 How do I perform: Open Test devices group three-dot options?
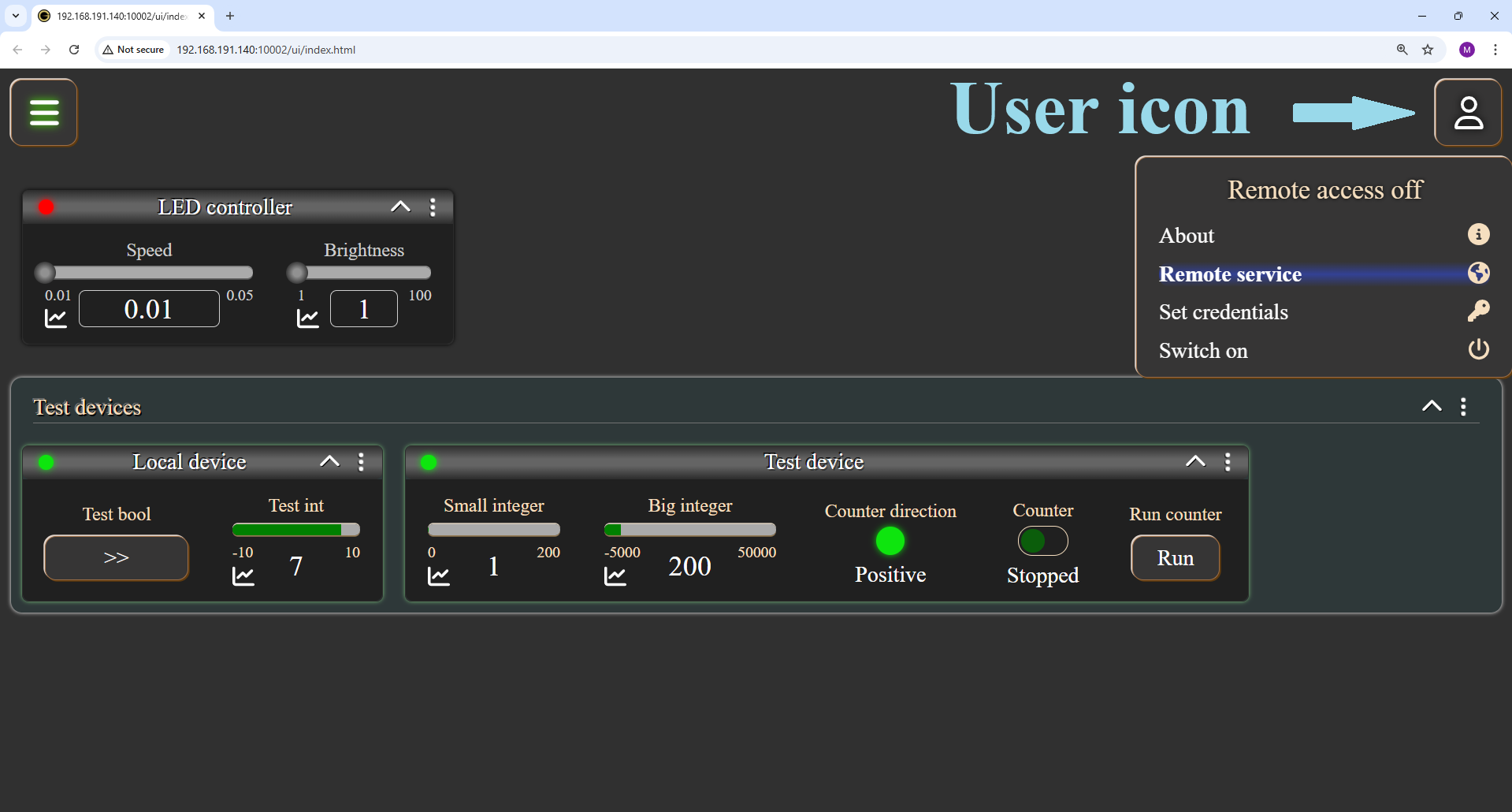(1463, 407)
